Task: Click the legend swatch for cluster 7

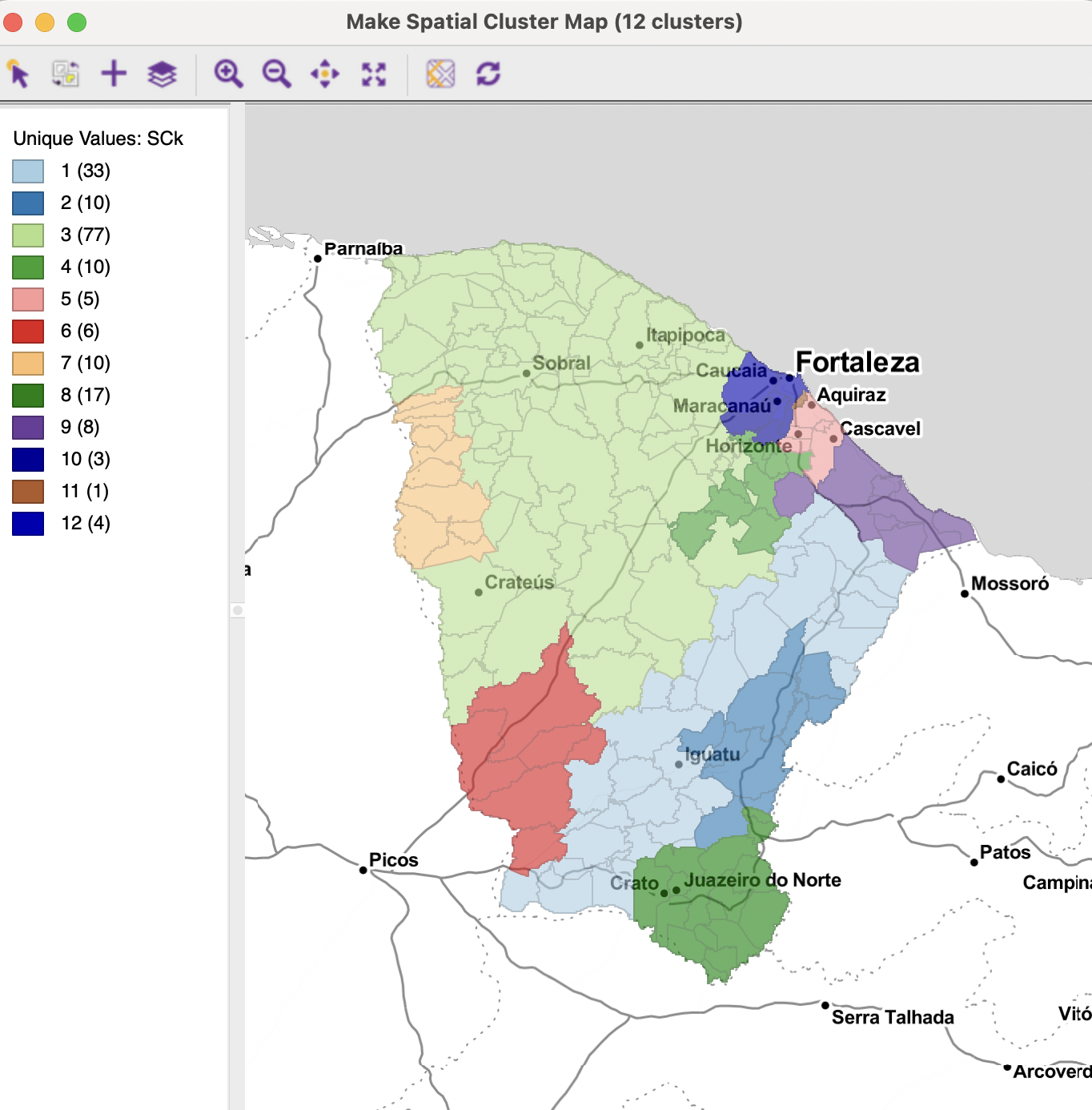Action: click(28, 364)
